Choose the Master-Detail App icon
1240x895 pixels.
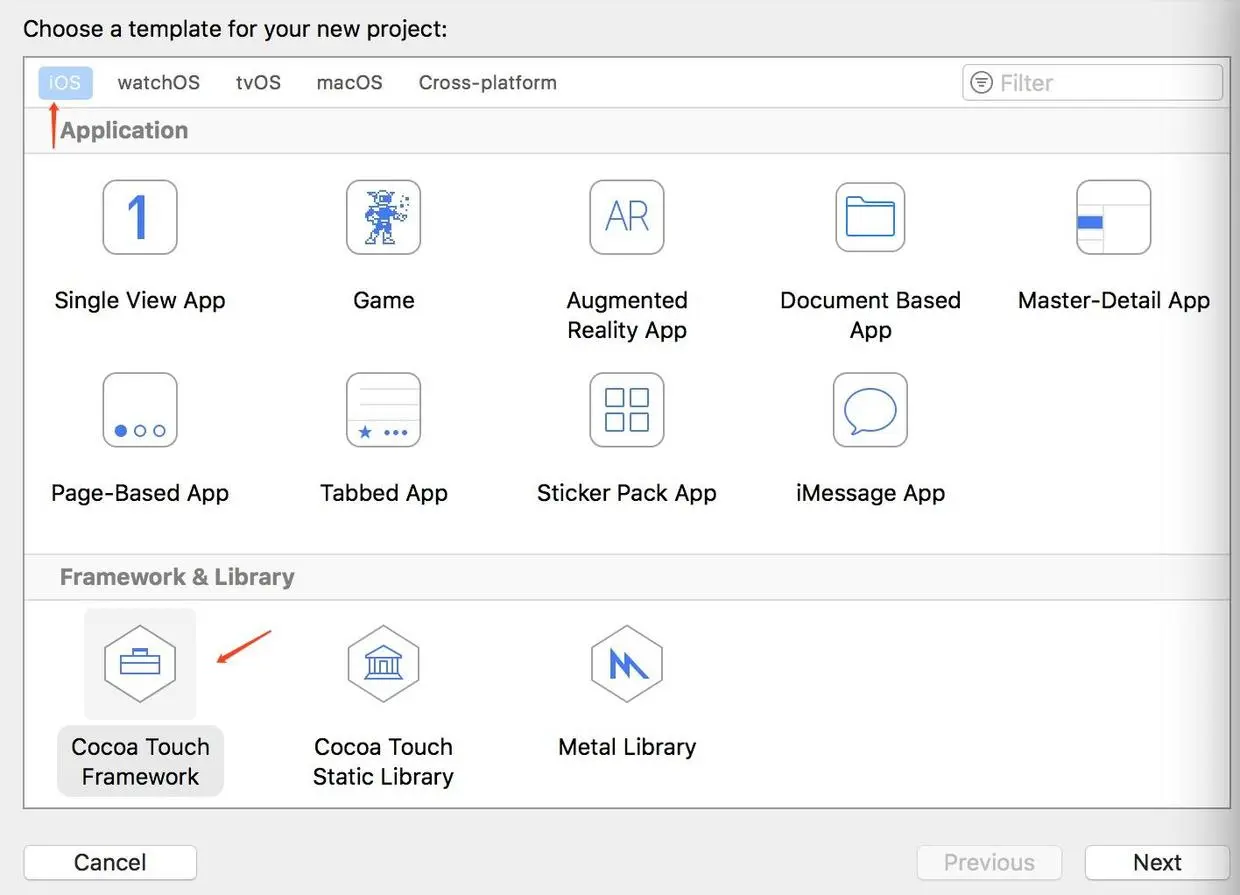click(x=1113, y=217)
